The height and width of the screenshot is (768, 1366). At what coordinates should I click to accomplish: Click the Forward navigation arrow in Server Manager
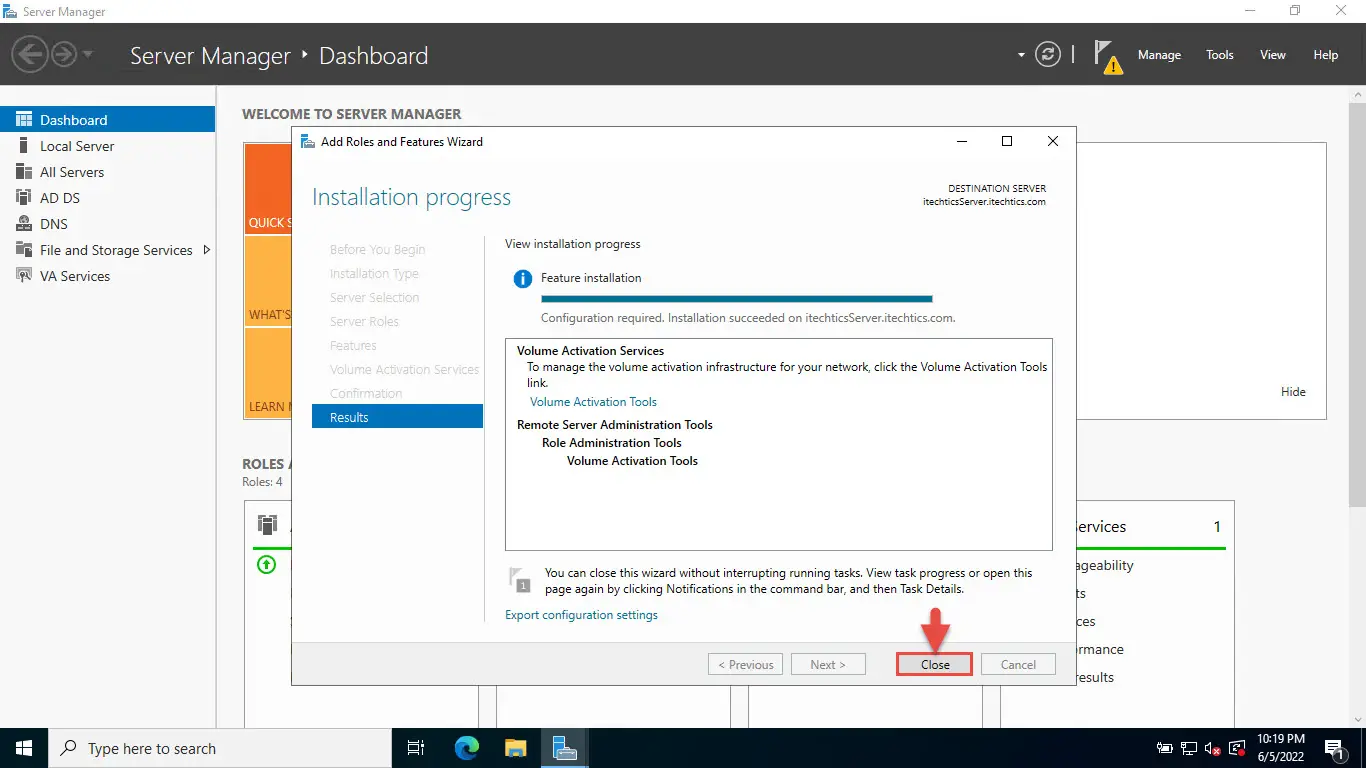(64, 54)
